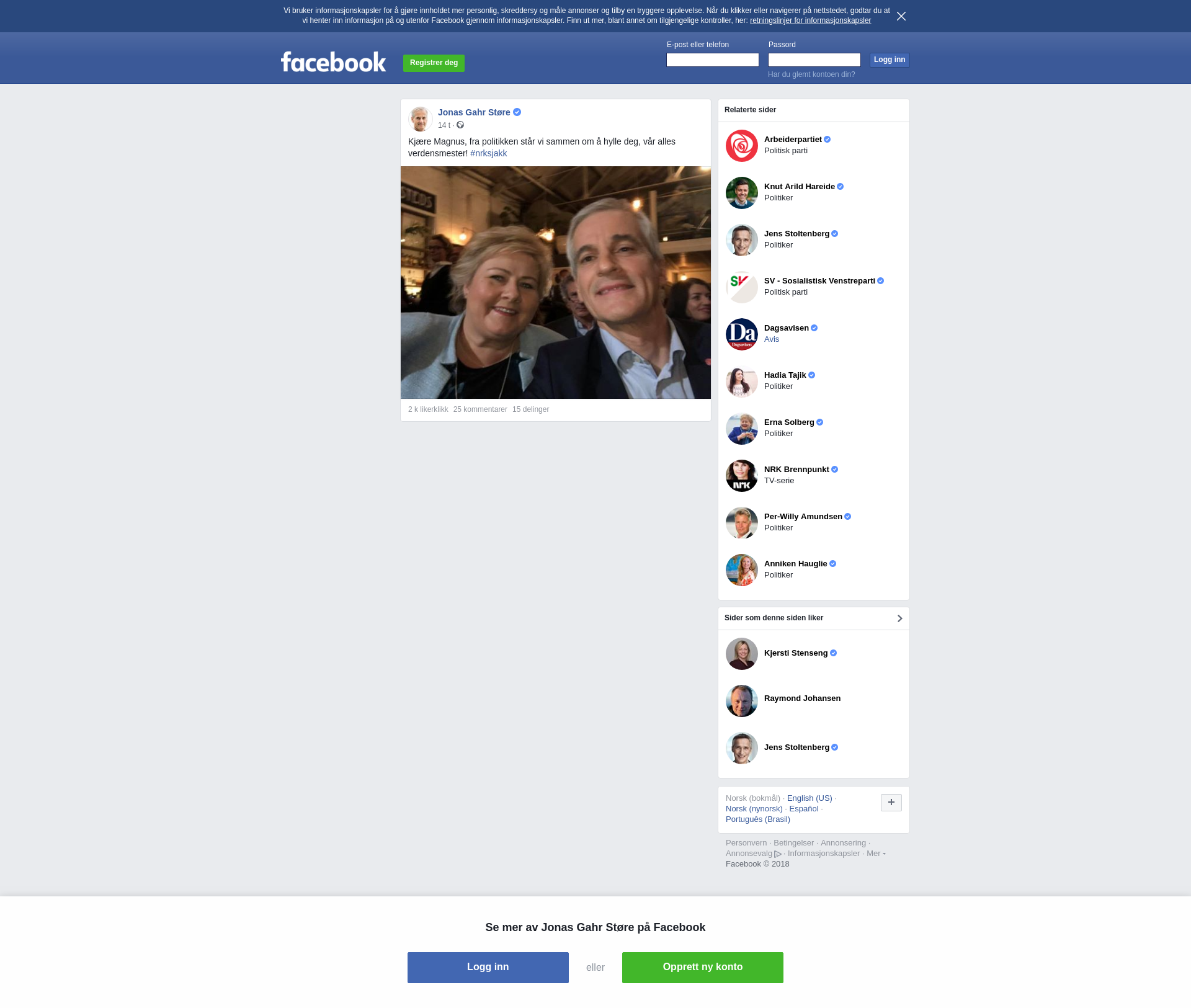Click the Facebook logo
The height and width of the screenshot is (1008, 1191).
(333, 62)
